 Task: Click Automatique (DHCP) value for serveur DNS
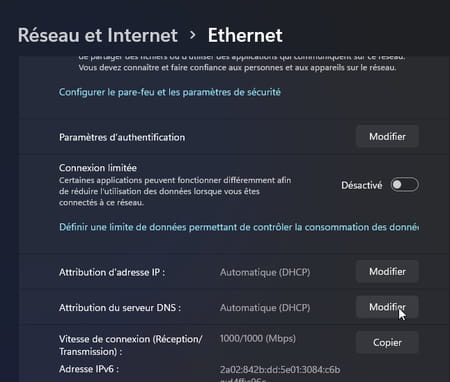265,308
